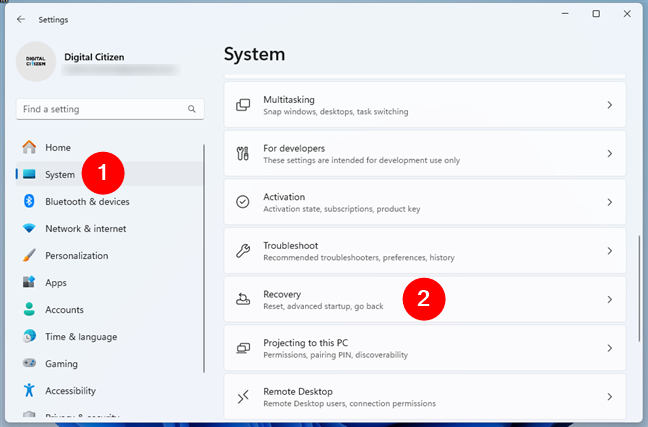This screenshot has width=648, height=427.
Task: Select Apps in the sidebar
Action: tap(56, 282)
